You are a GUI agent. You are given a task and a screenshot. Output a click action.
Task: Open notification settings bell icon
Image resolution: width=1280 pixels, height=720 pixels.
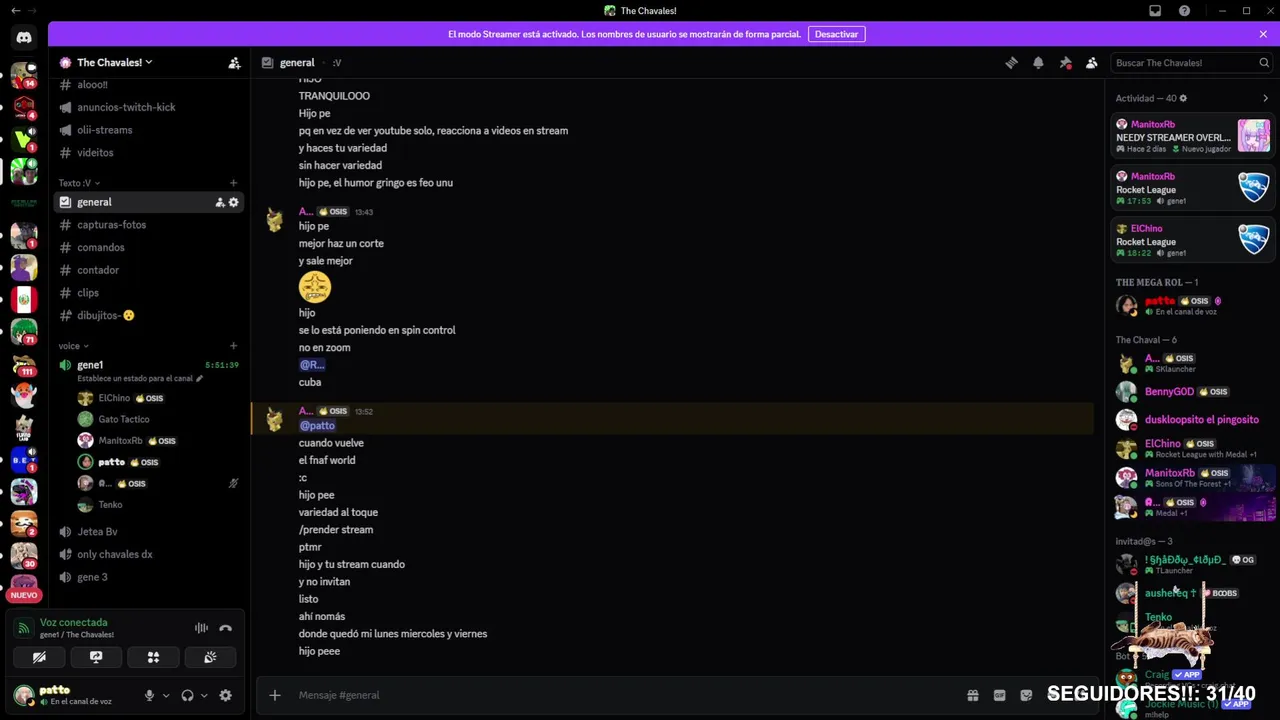(1038, 63)
